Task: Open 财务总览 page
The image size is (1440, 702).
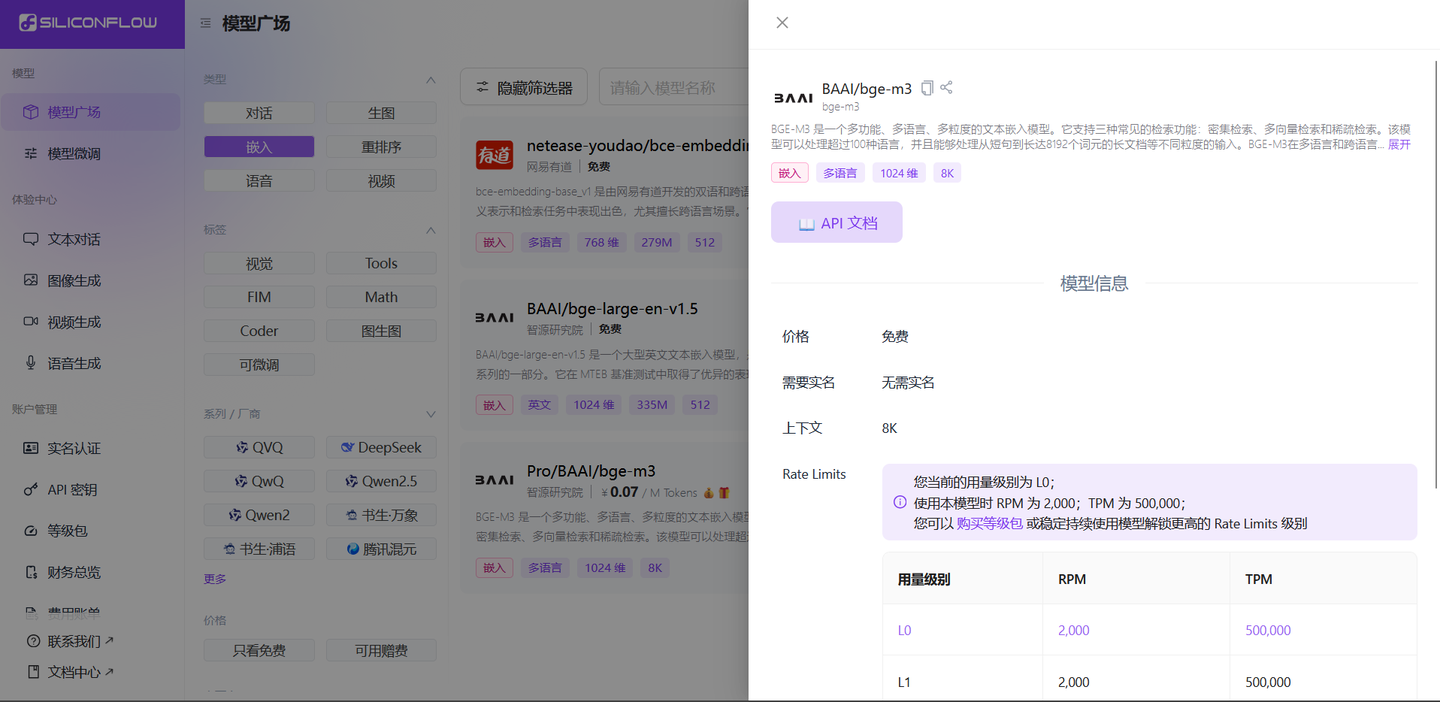Action: (x=90, y=572)
